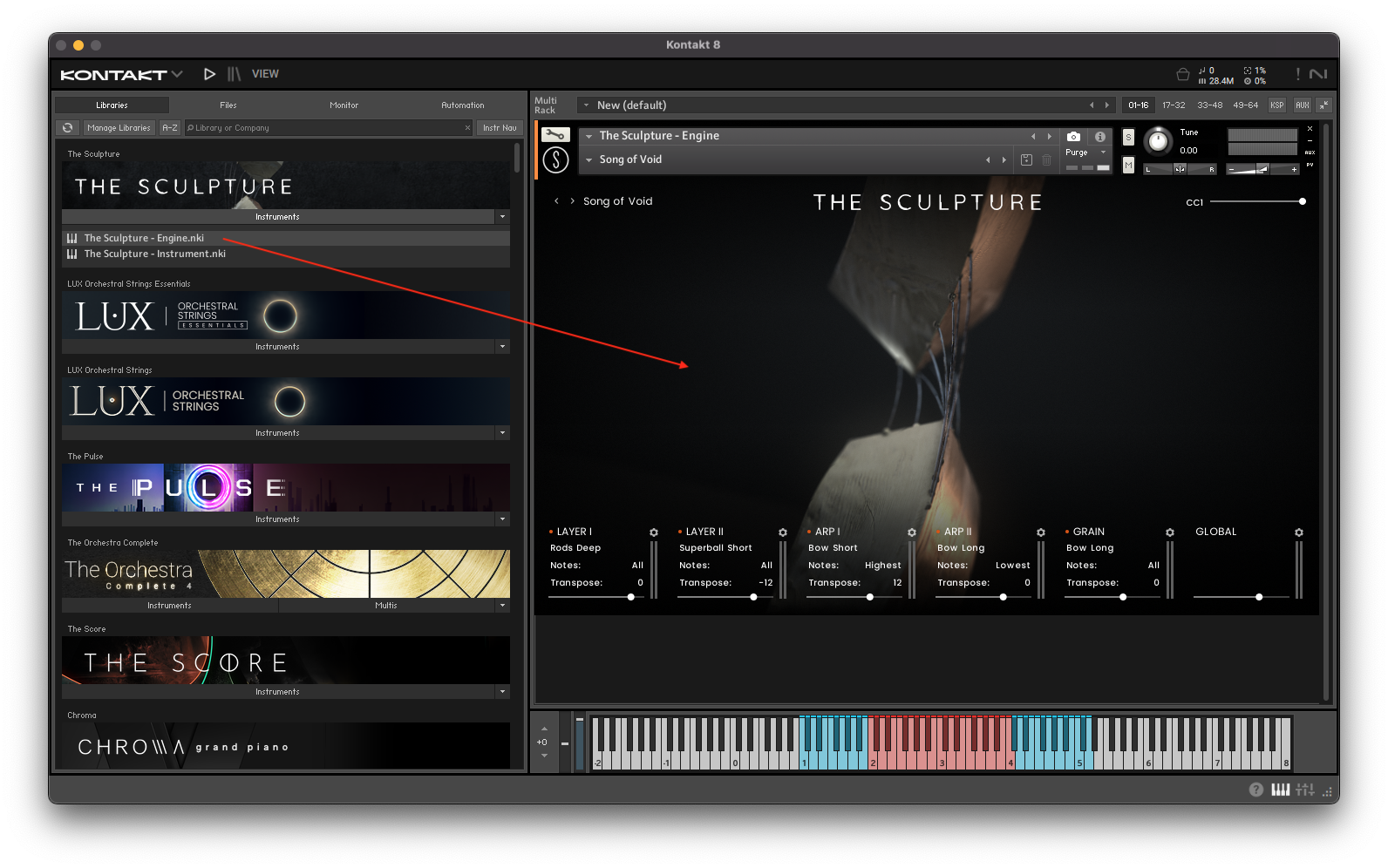Switch to the Files tab
This screenshot has height=868, width=1388.
(228, 105)
